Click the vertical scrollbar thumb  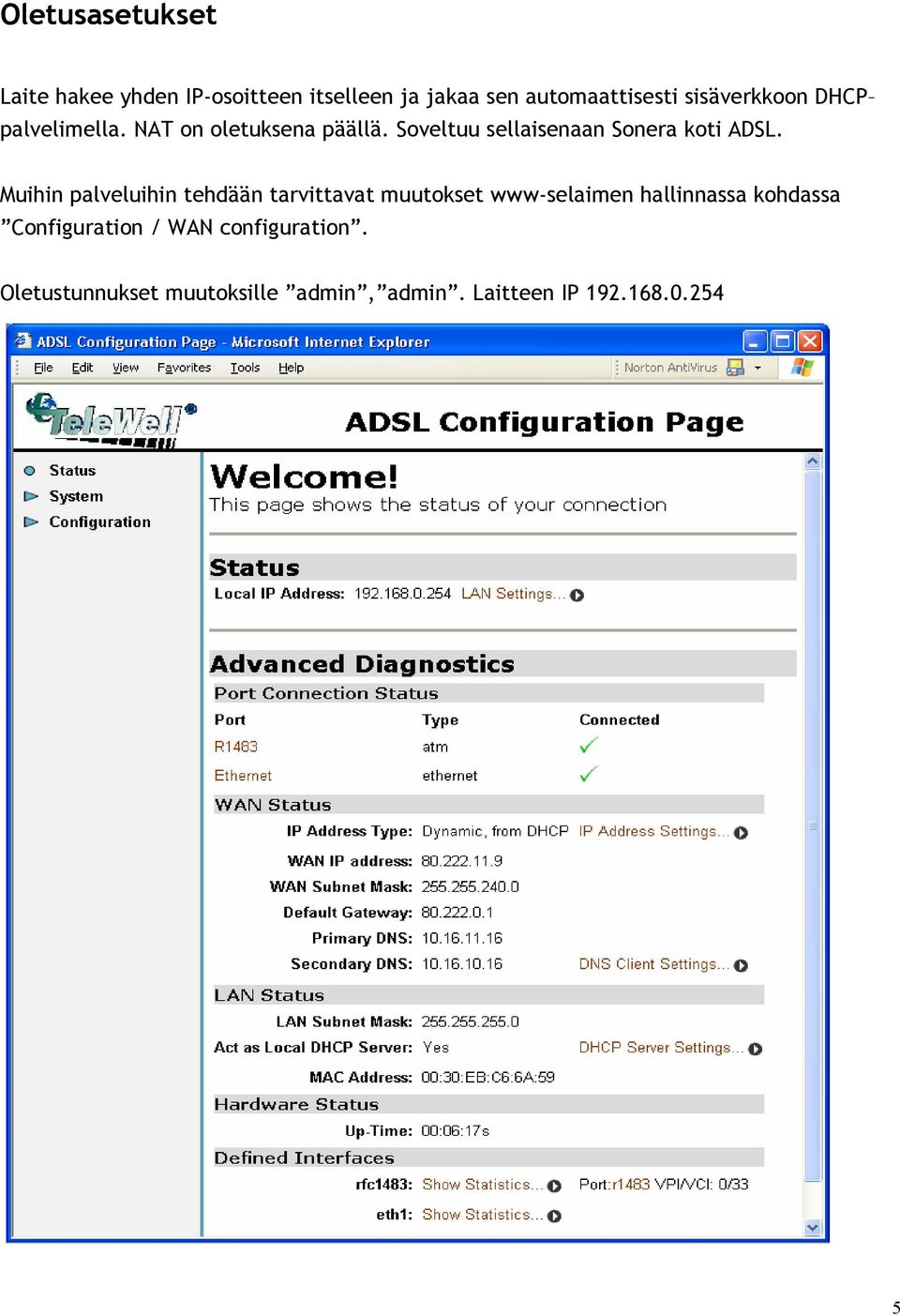[x=813, y=825]
